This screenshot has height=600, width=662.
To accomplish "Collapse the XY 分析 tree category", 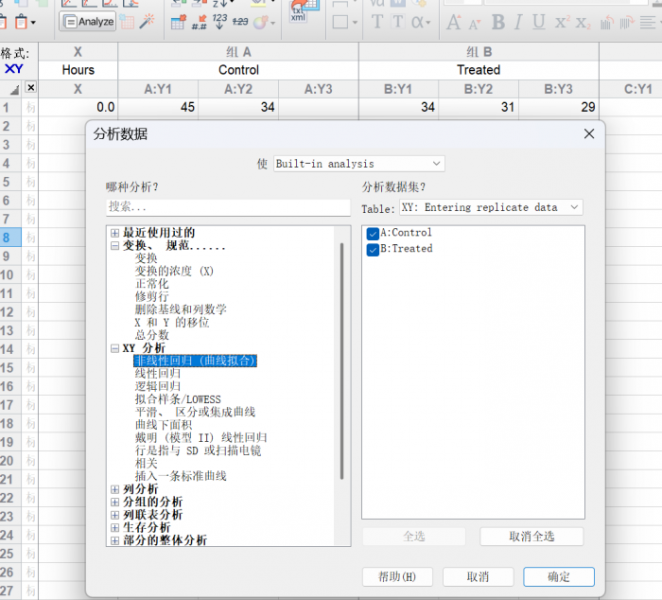I will coord(115,348).
